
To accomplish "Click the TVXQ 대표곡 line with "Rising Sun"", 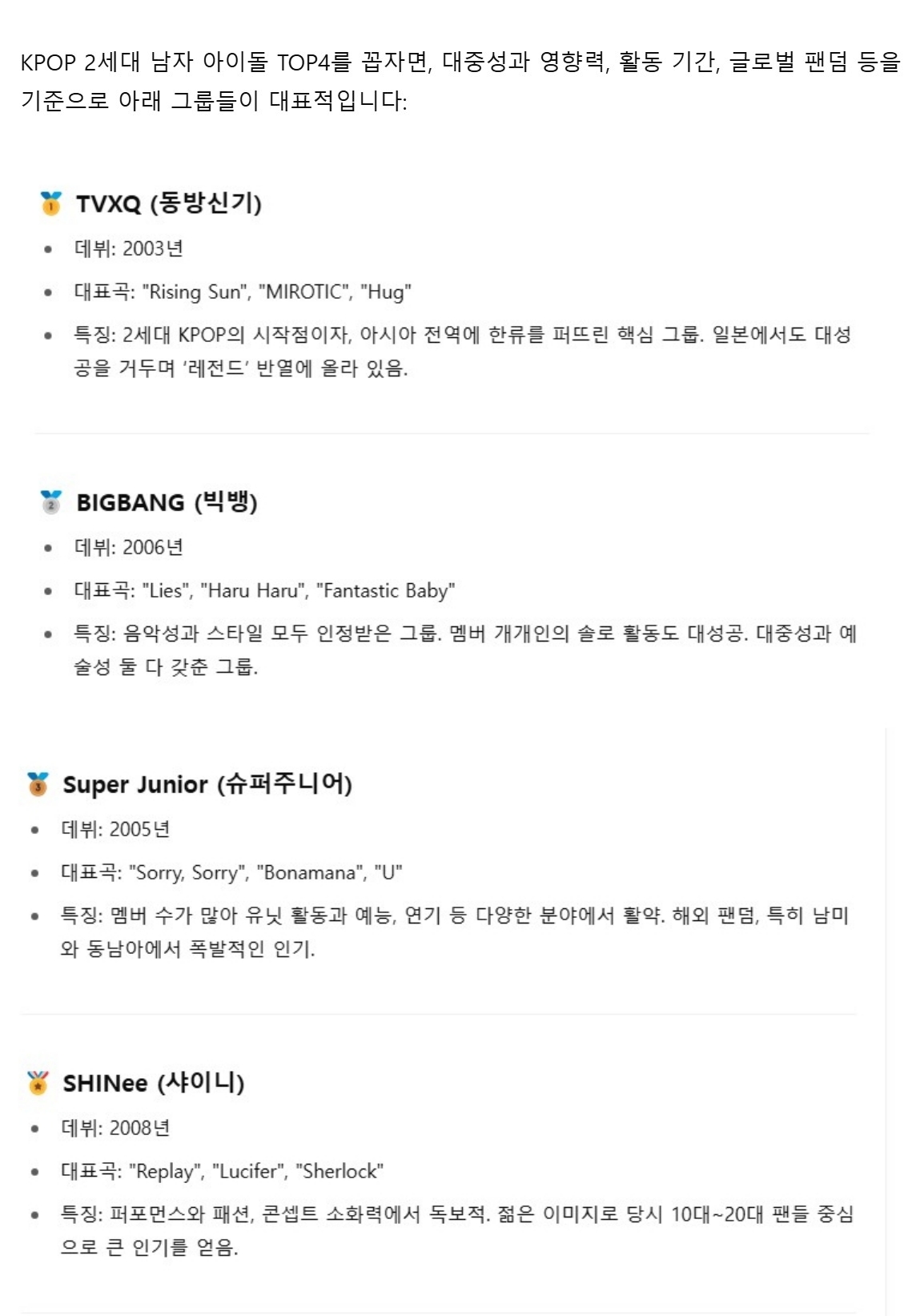I will pos(243,292).
